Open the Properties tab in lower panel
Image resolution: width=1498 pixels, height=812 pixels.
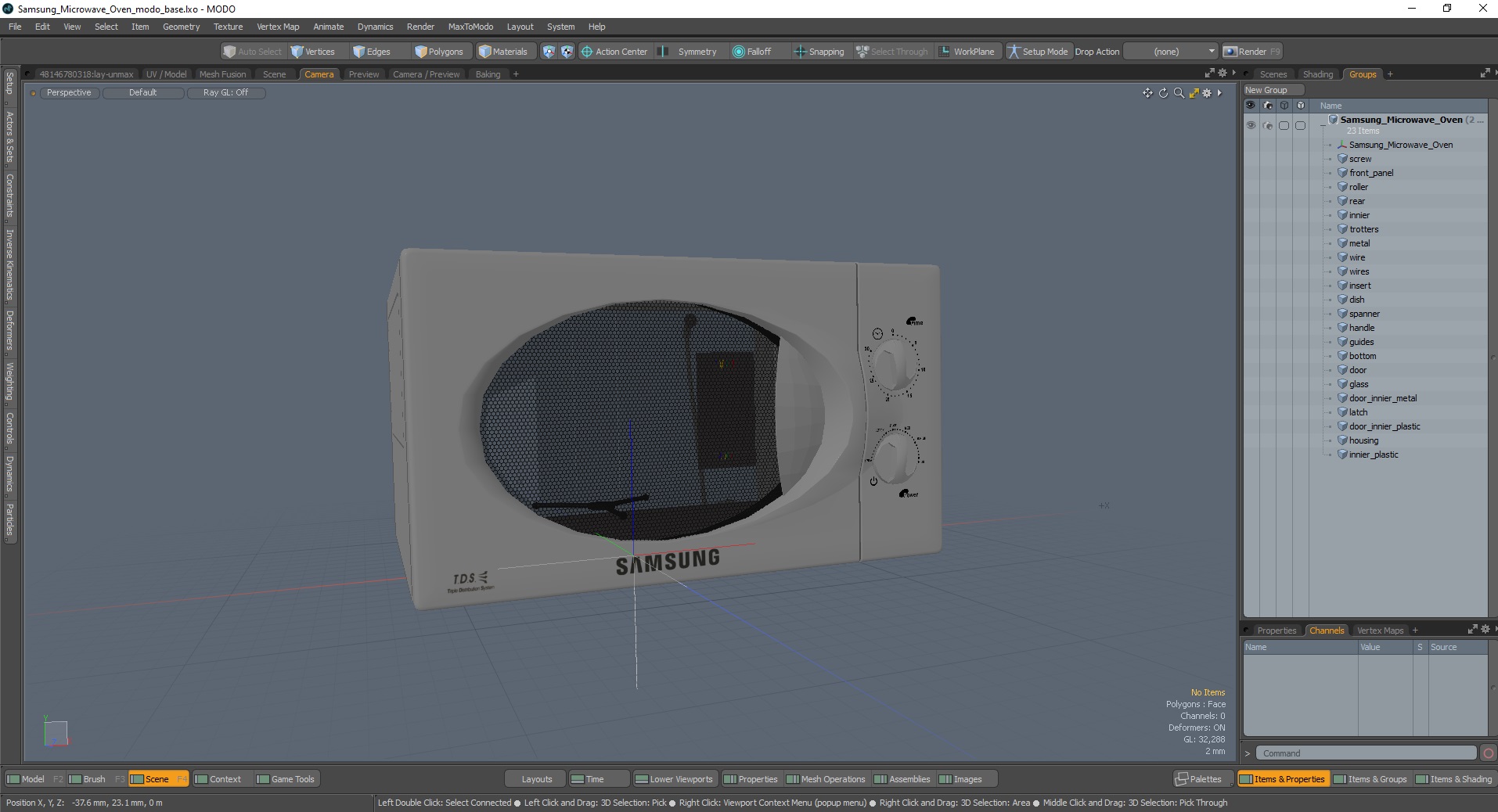click(x=1277, y=631)
